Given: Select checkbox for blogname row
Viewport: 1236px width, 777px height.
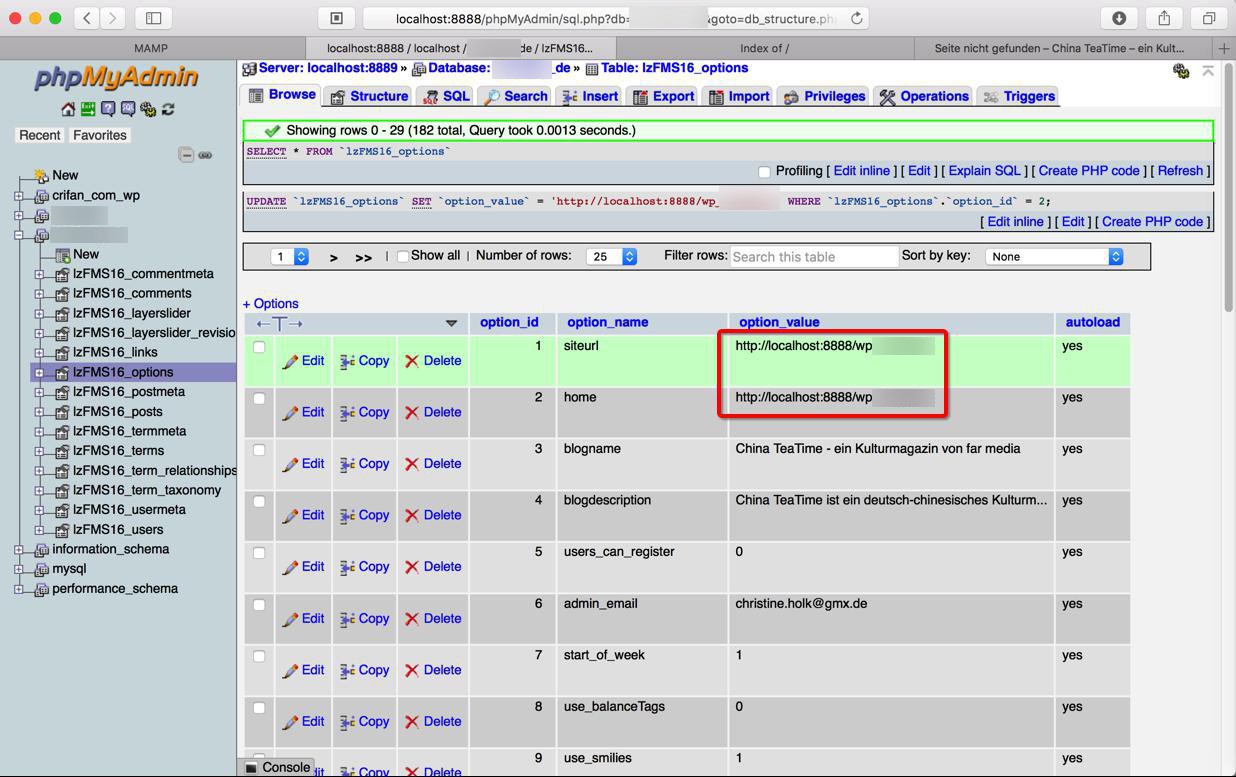Looking at the screenshot, I should coord(259,450).
